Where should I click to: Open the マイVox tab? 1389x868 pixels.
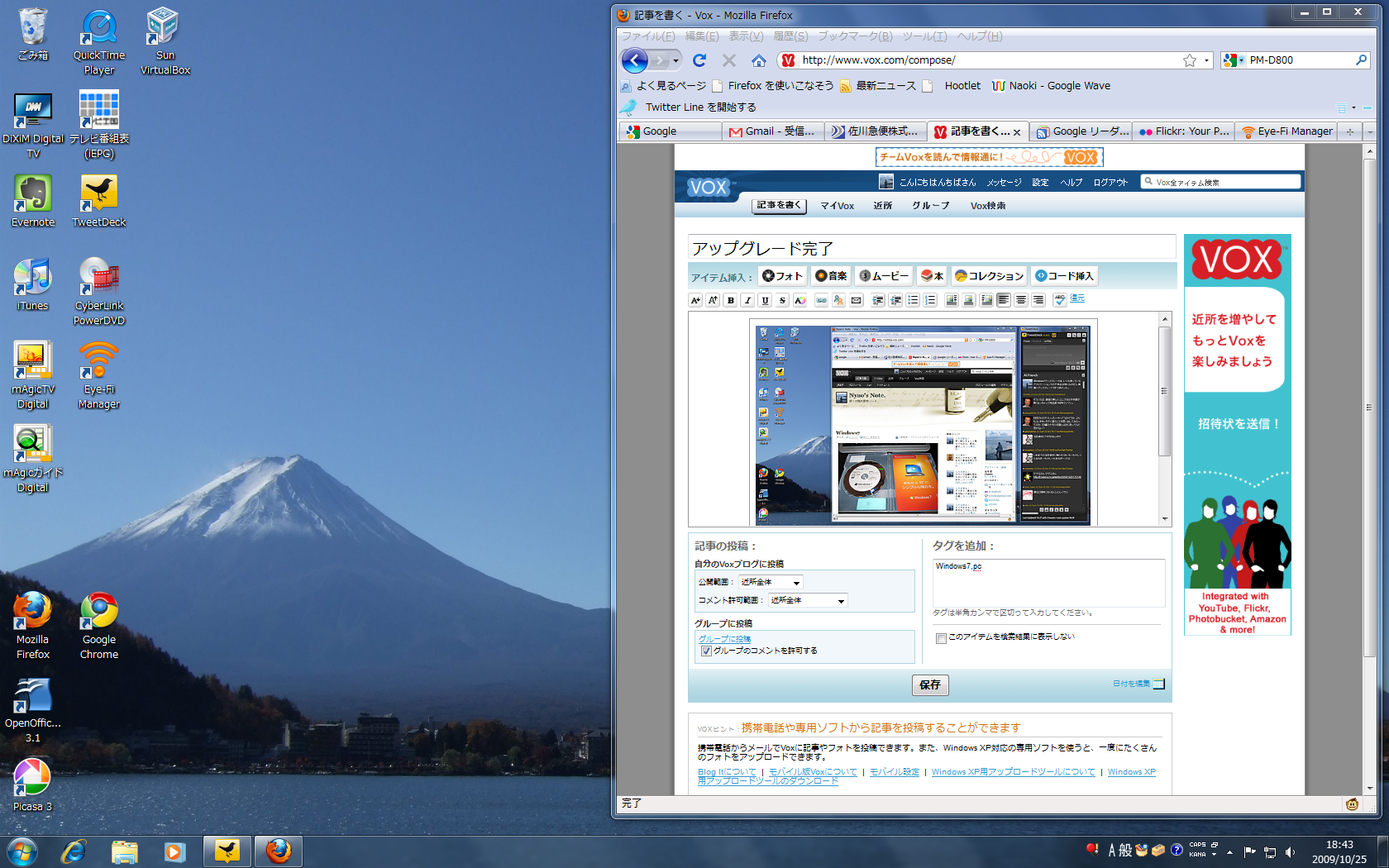(837, 206)
